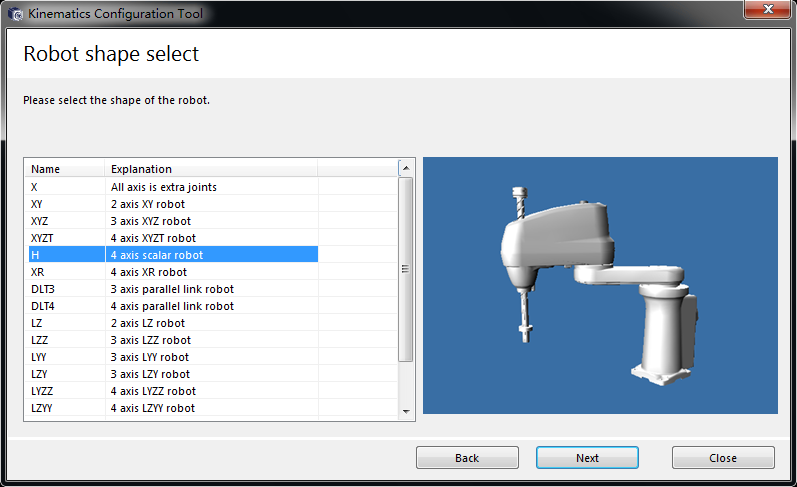Select the XYZ robot shape row
797x487 pixels.
click(211, 221)
